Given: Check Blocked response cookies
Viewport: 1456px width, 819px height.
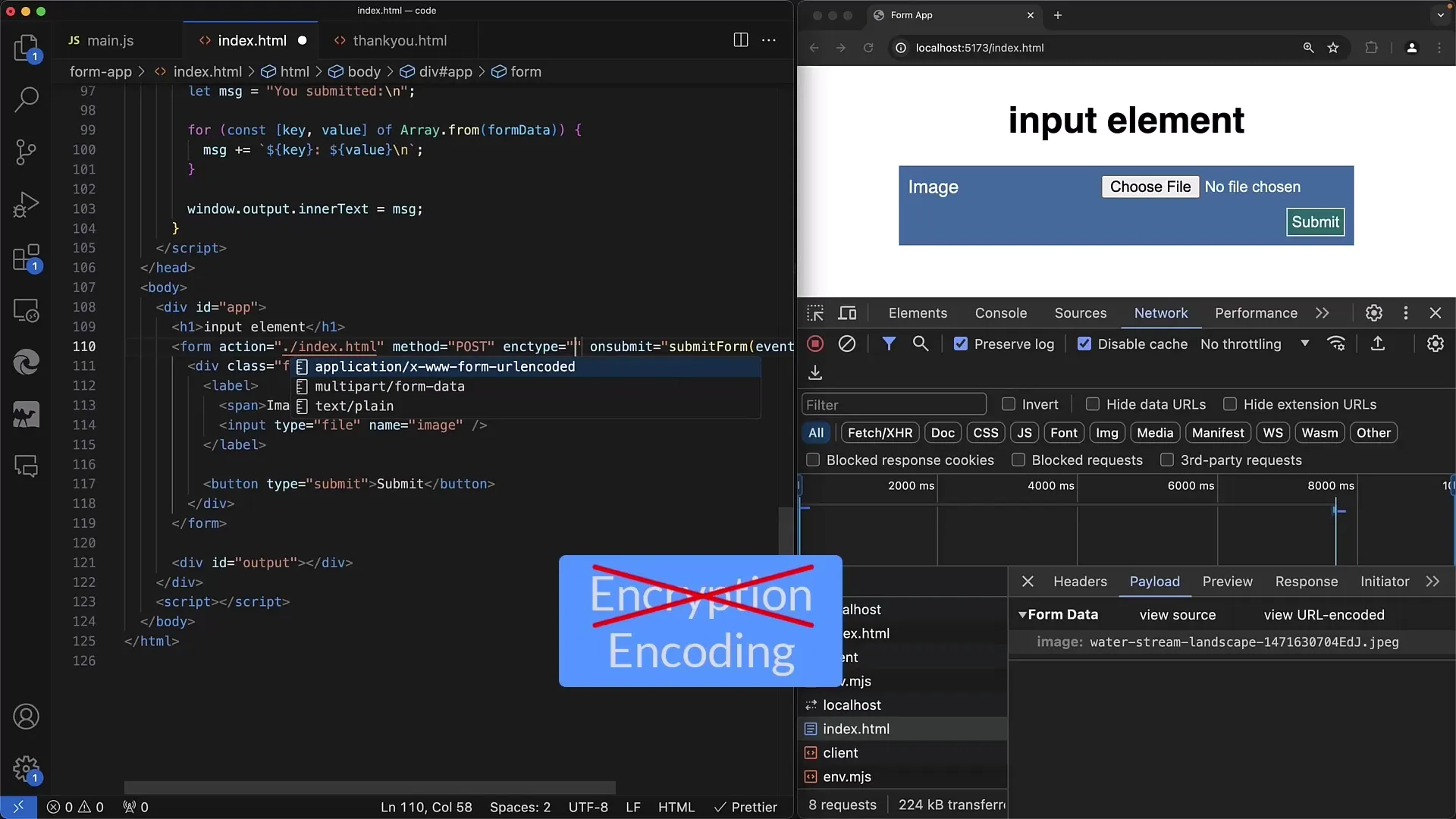Looking at the screenshot, I should point(813,460).
